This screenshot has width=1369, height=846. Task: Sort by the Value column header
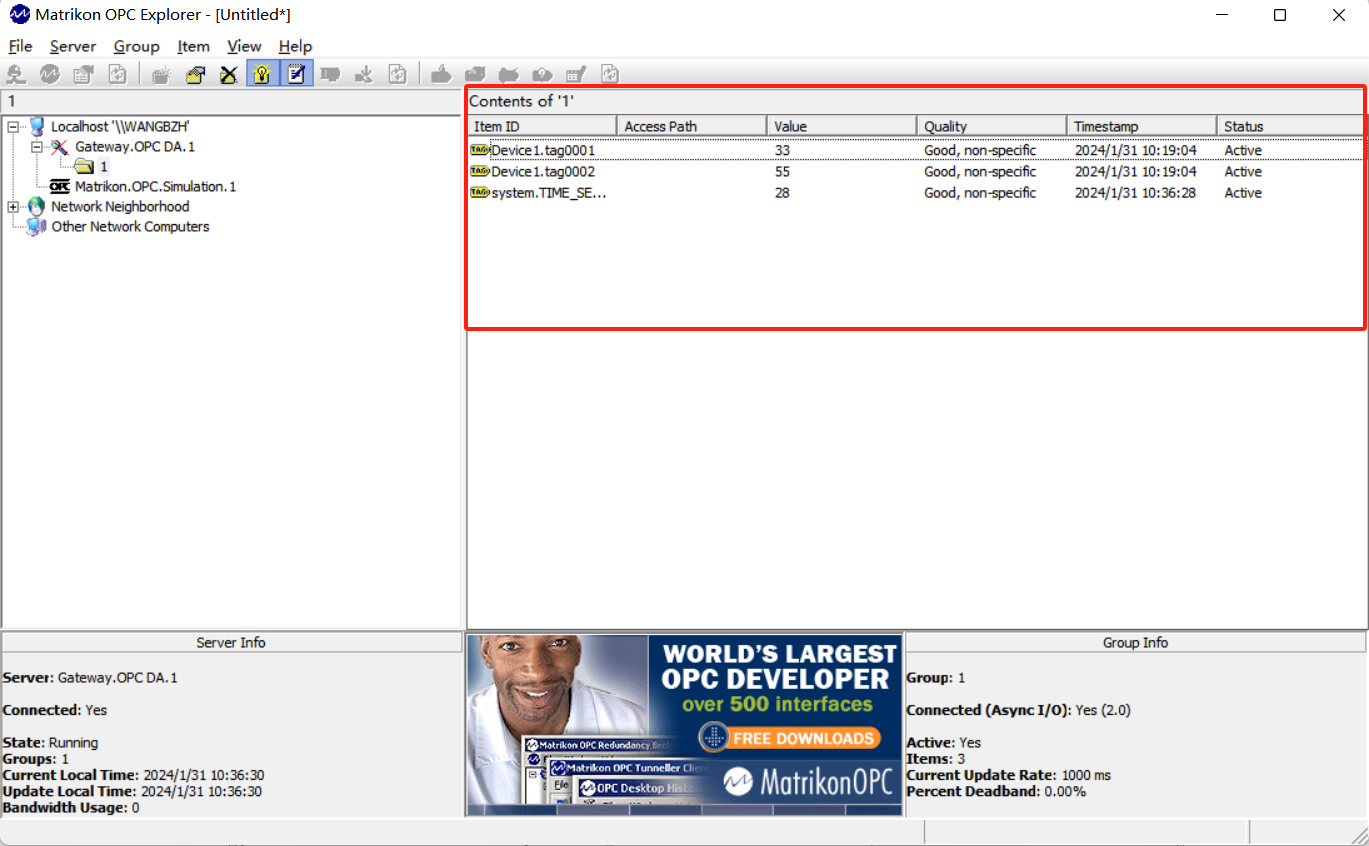[842, 126]
